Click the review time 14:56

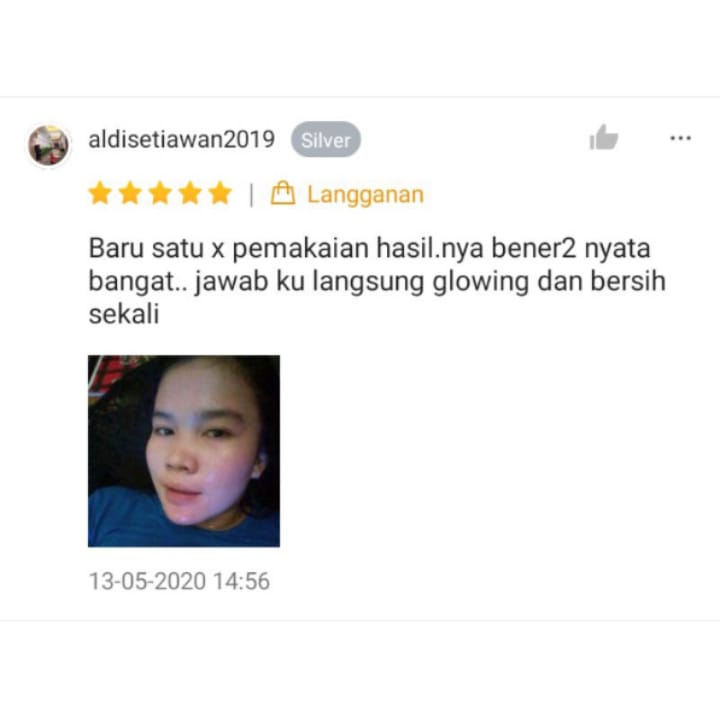pos(242,581)
